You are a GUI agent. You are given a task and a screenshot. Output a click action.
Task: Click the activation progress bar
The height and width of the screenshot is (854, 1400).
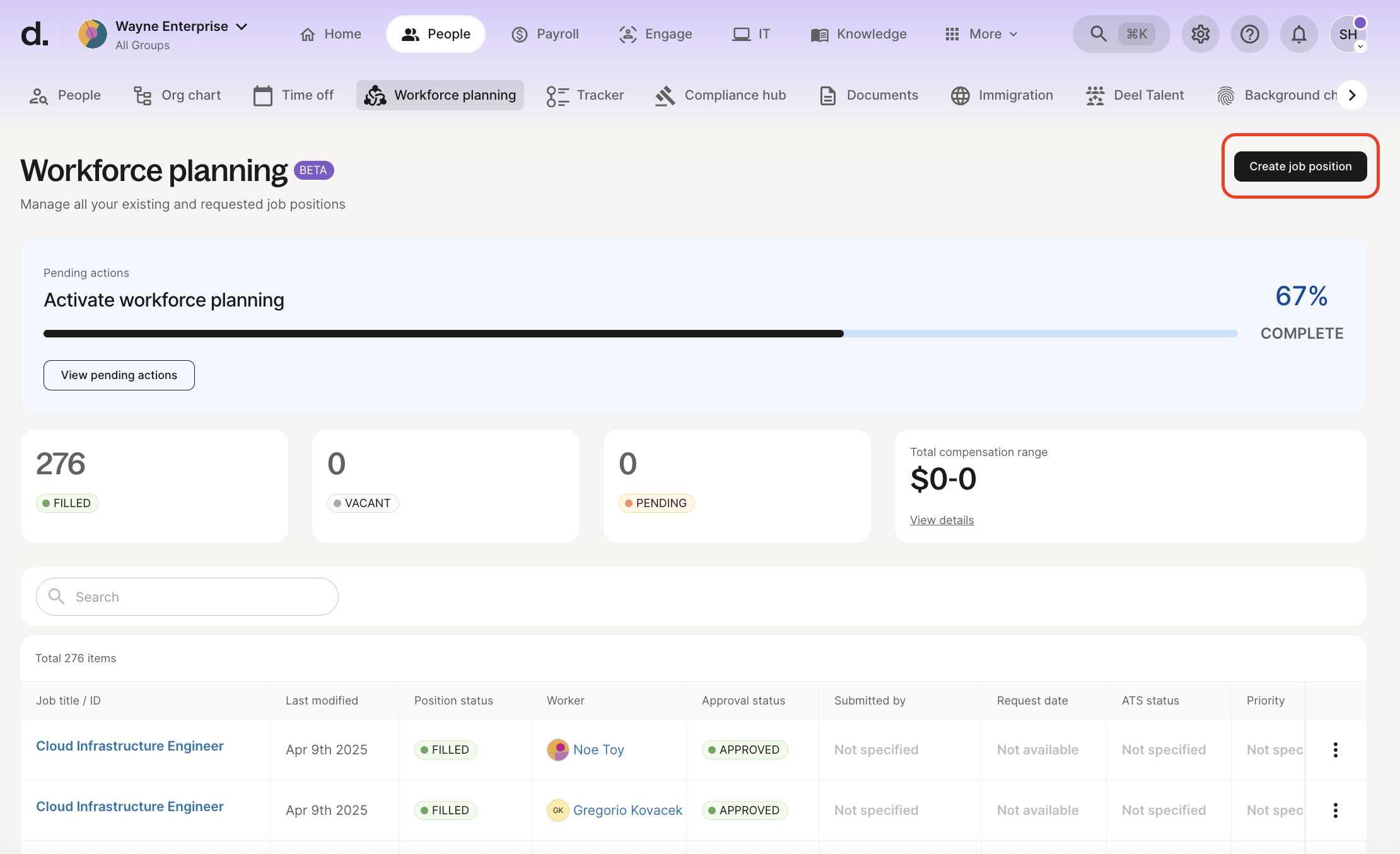click(x=640, y=334)
